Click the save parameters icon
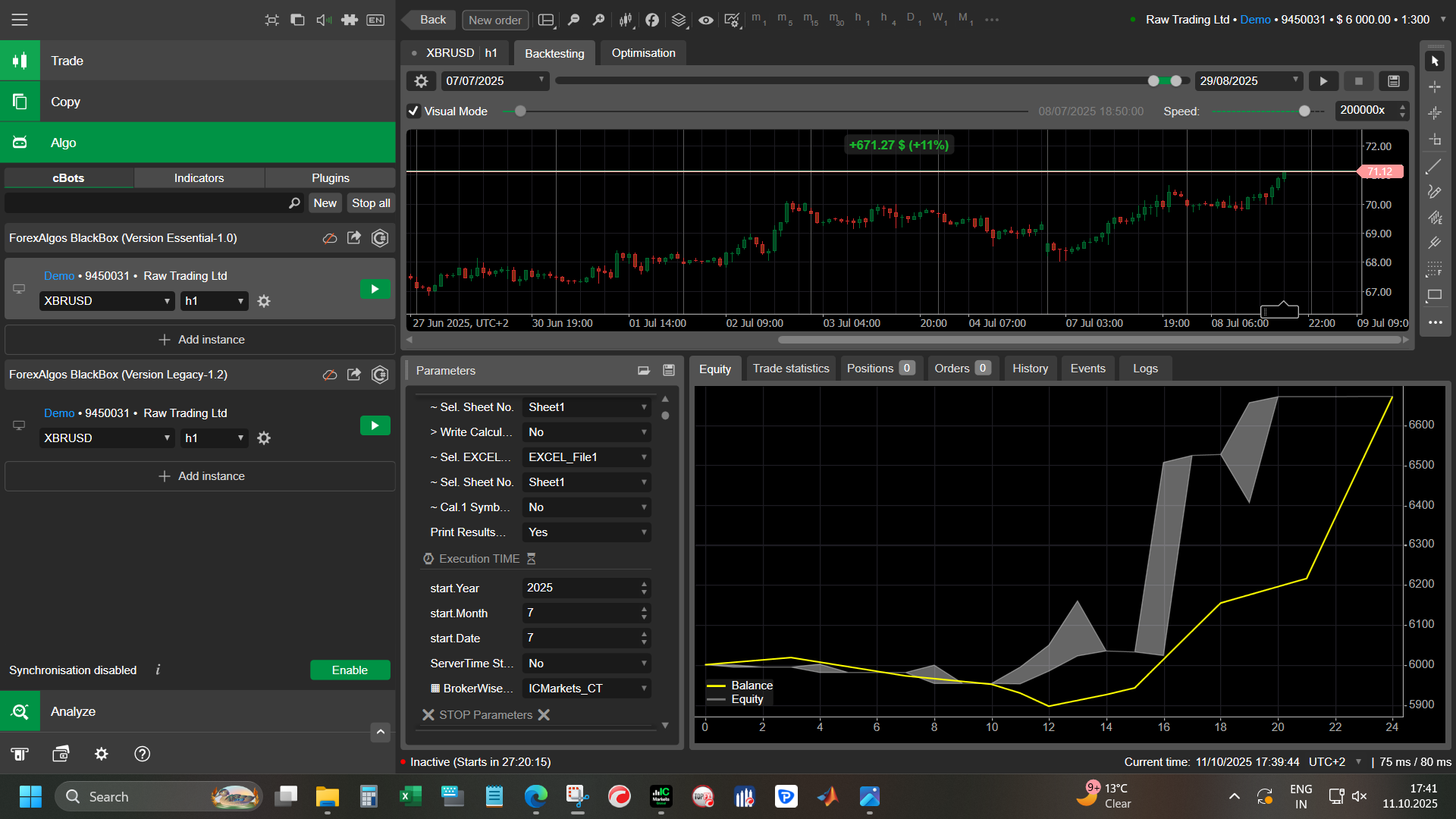The height and width of the screenshot is (819, 1456). 669,370
